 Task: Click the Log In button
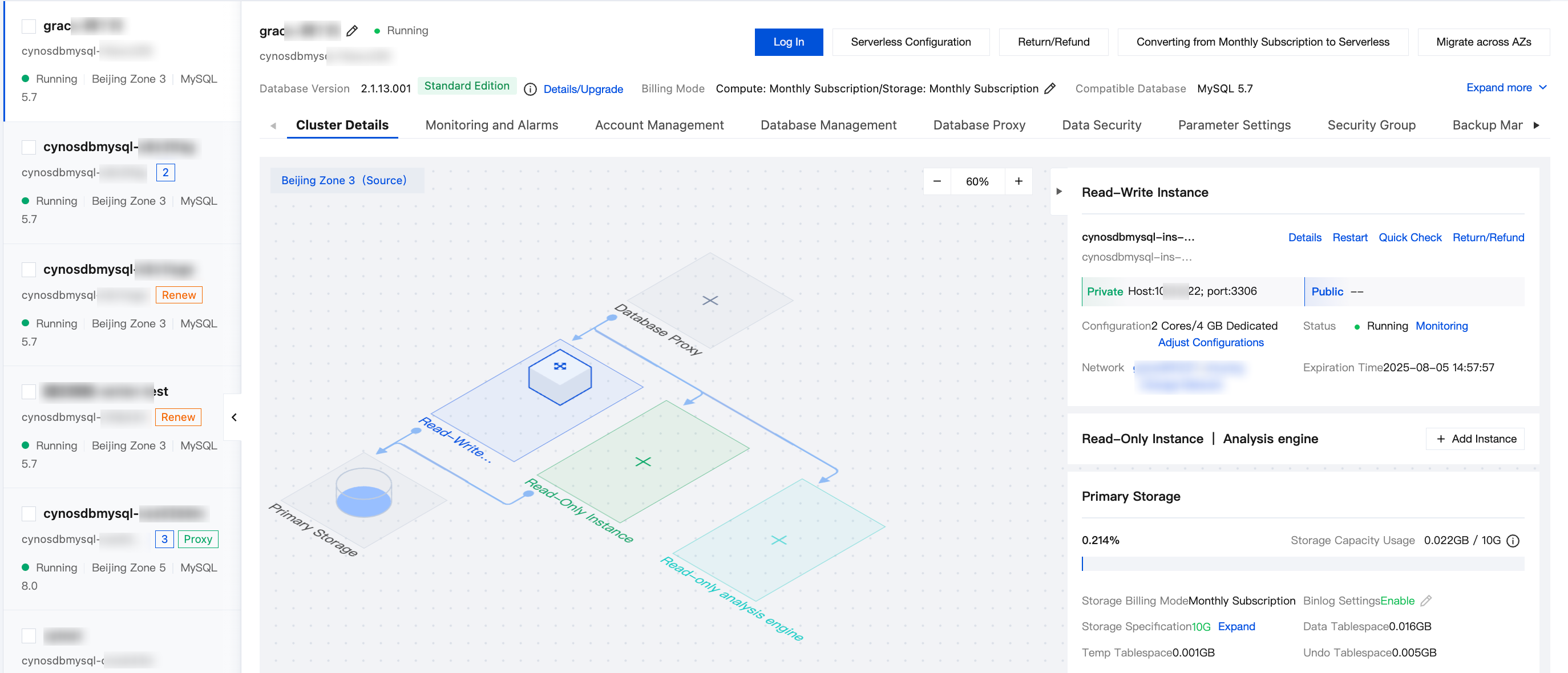788,42
